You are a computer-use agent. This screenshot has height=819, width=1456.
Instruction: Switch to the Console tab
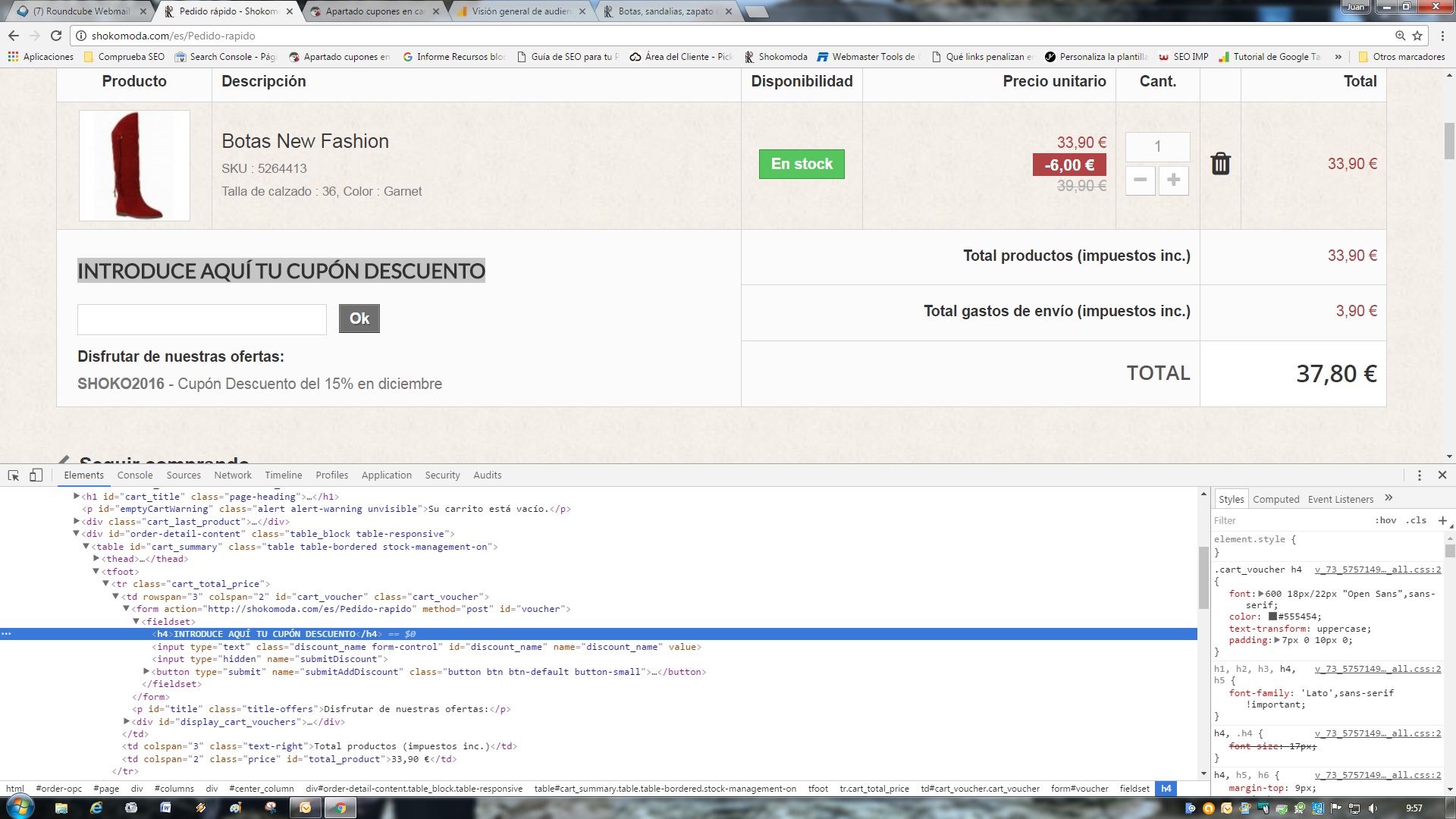[135, 475]
